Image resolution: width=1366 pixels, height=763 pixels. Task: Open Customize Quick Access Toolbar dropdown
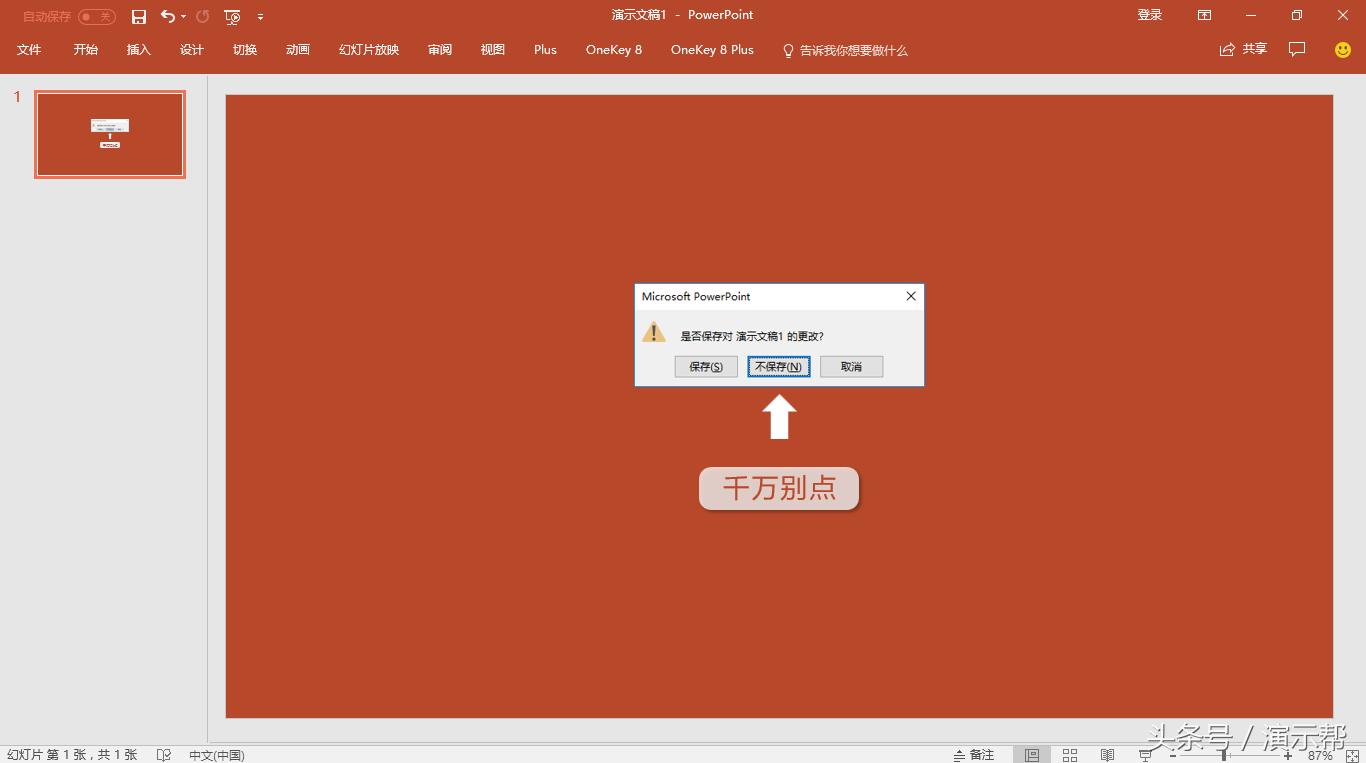click(x=260, y=17)
